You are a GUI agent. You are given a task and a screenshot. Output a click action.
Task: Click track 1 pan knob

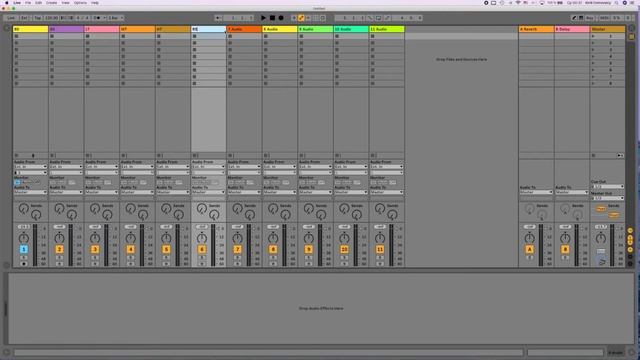pos(24,238)
